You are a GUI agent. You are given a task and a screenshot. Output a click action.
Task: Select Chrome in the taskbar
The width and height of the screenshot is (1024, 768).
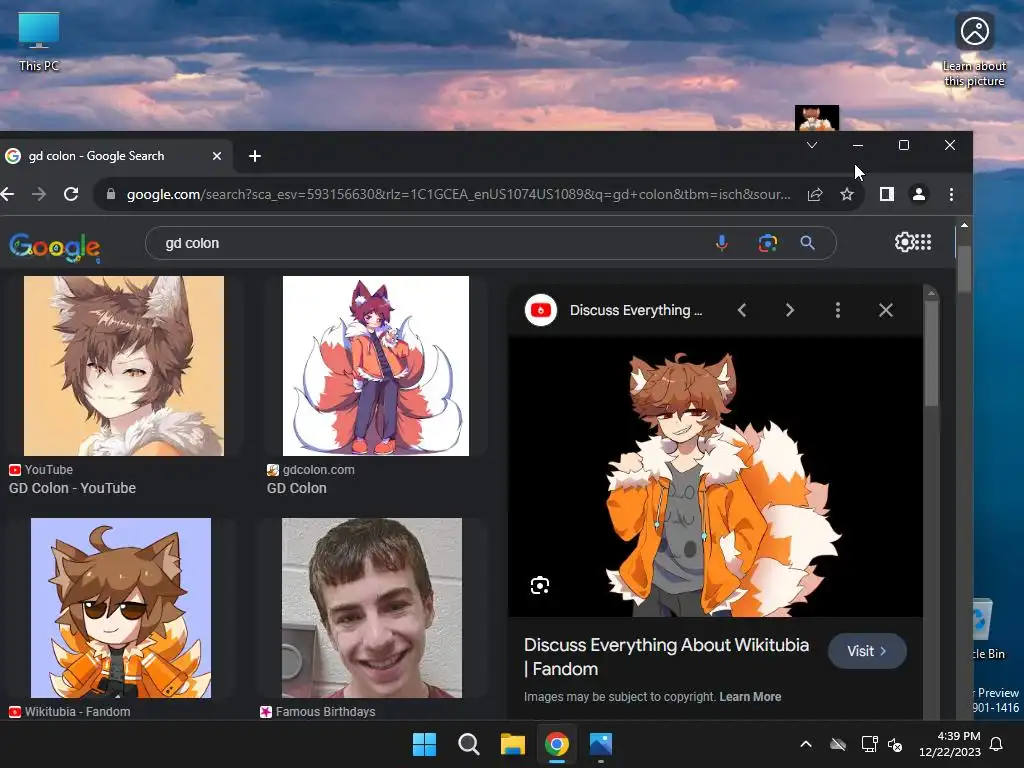coord(557,744)
